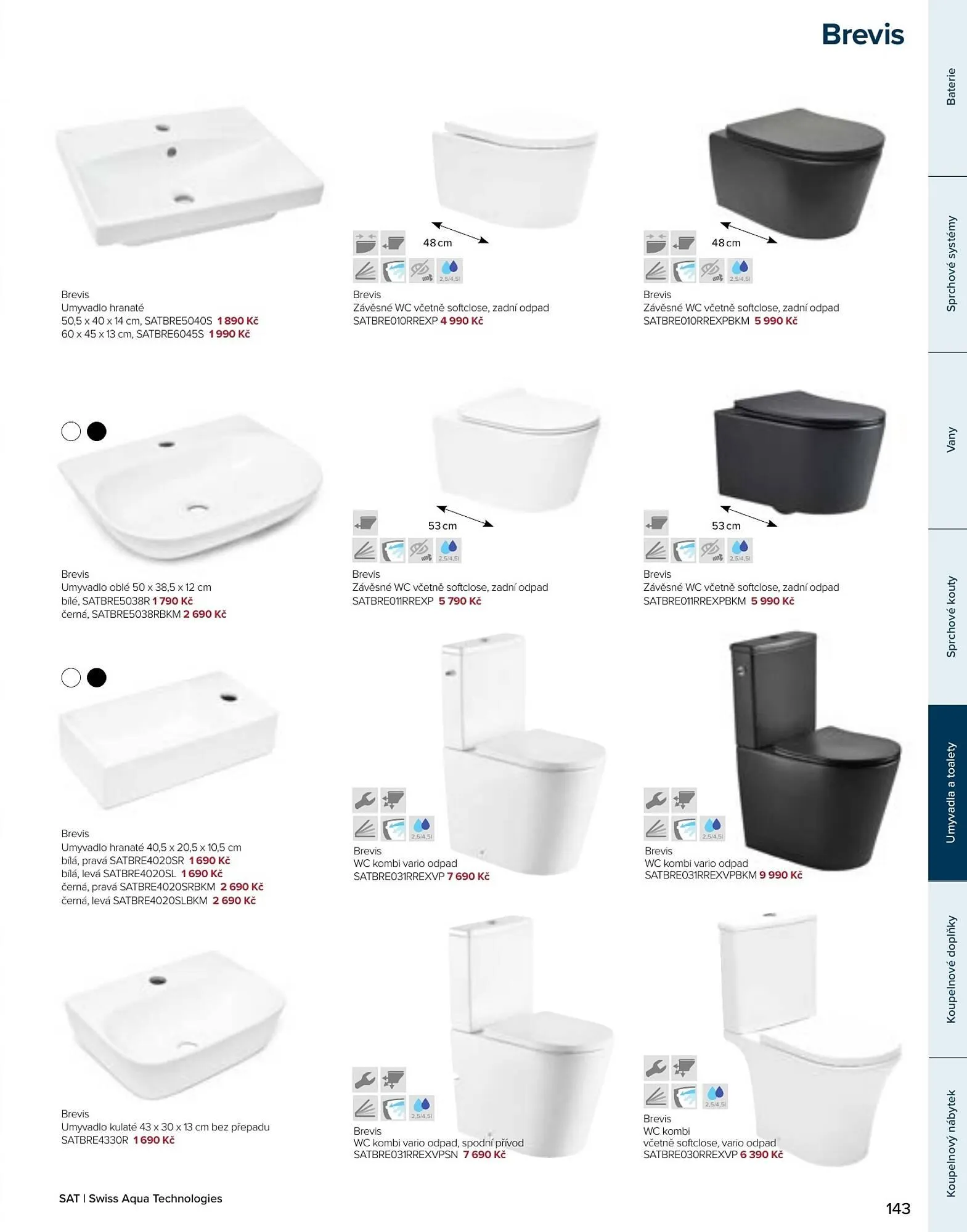Click glaze surface icon above SATBRE031RREXVPSN text
967x1232 pixels.
[365, 1108]
